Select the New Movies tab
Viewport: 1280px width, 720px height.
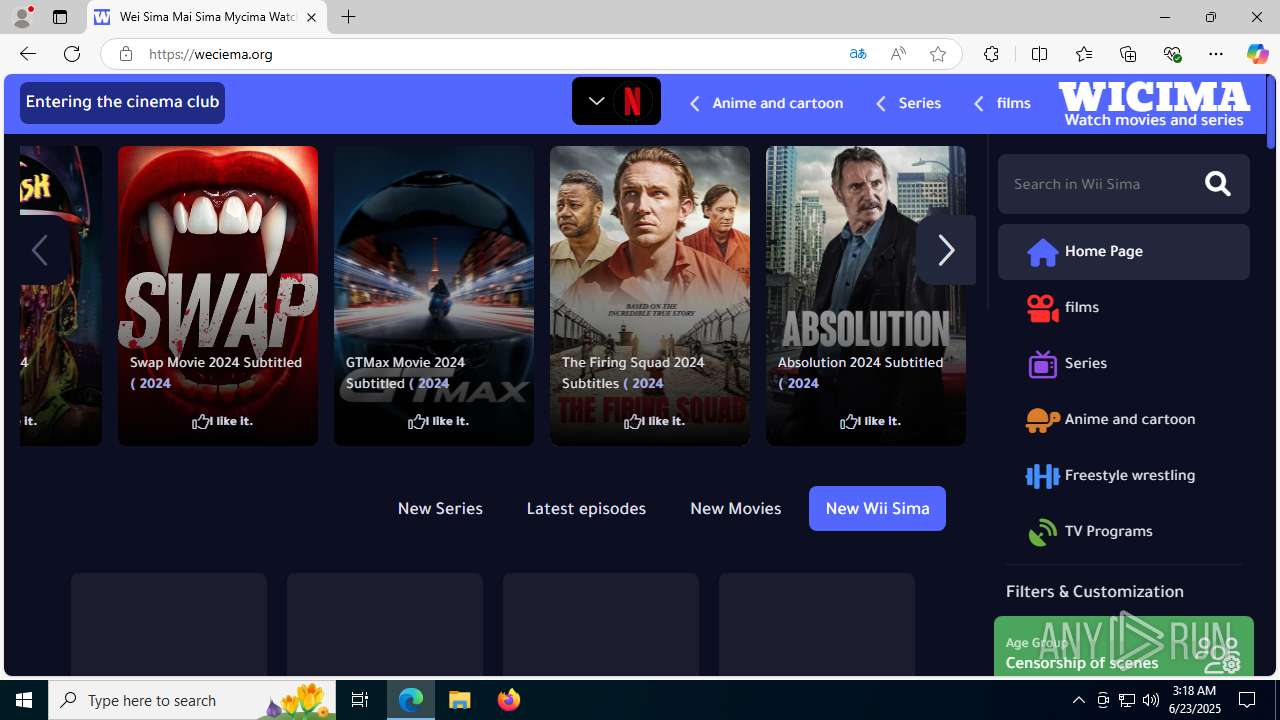click(x=735, y=508)
